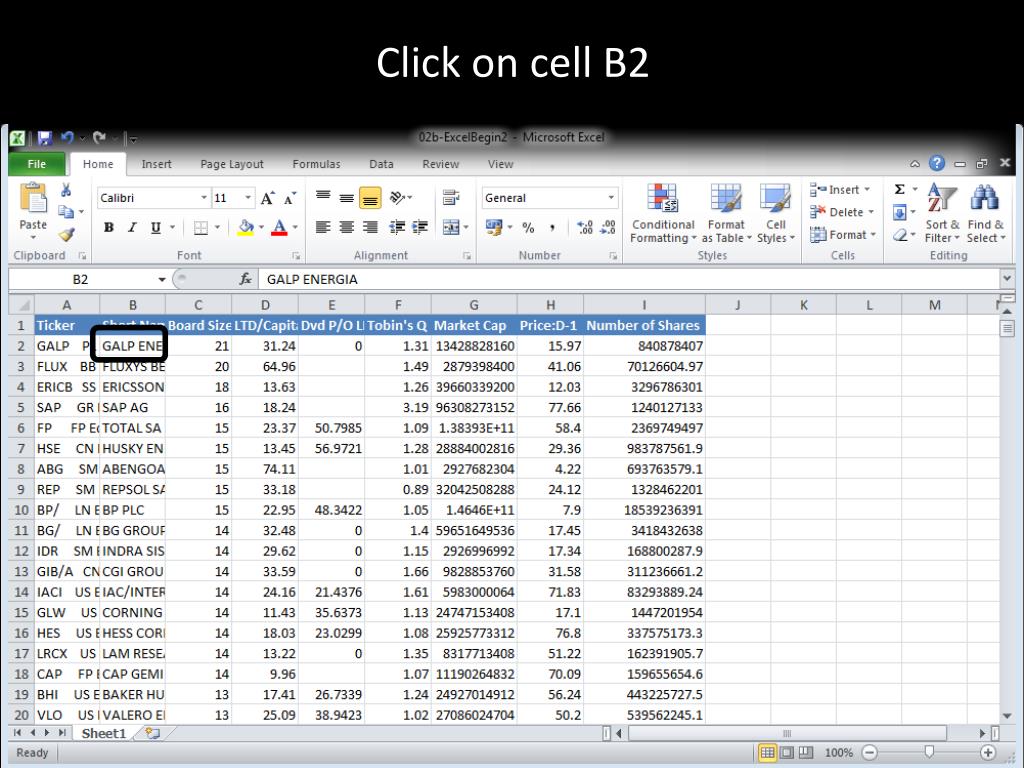Switch to the Formulas ribbon tab
The width and height of the screenshot is (1024, 768).
pos(316,164)
